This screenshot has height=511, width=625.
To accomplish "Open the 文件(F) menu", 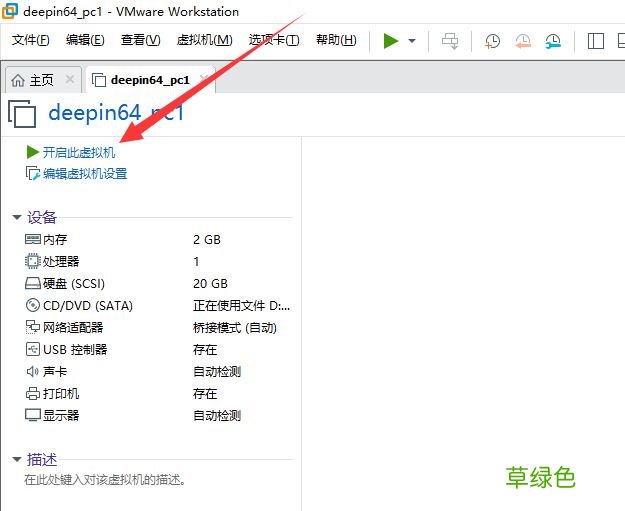I will tap(31, 40).
